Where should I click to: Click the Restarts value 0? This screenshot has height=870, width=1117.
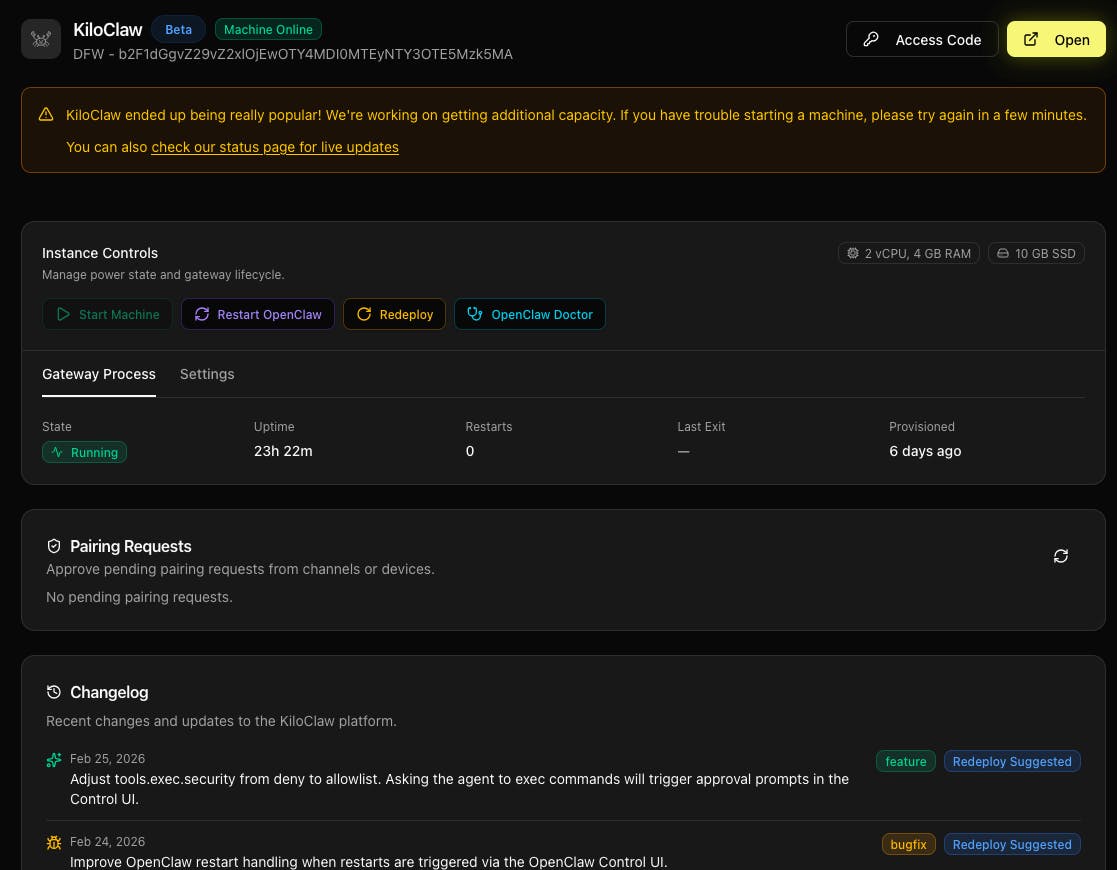click(x=469, y=451)
